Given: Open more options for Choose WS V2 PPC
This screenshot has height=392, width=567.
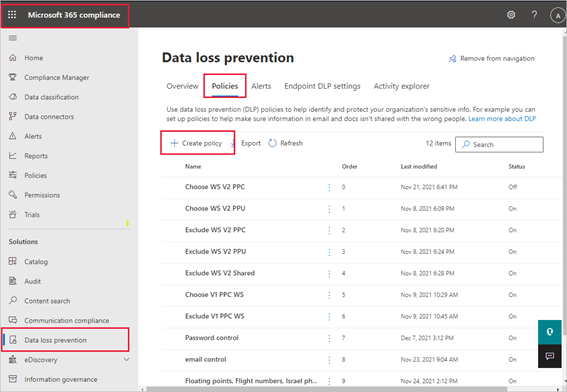Looking at the screenshot, I should 329,187.
